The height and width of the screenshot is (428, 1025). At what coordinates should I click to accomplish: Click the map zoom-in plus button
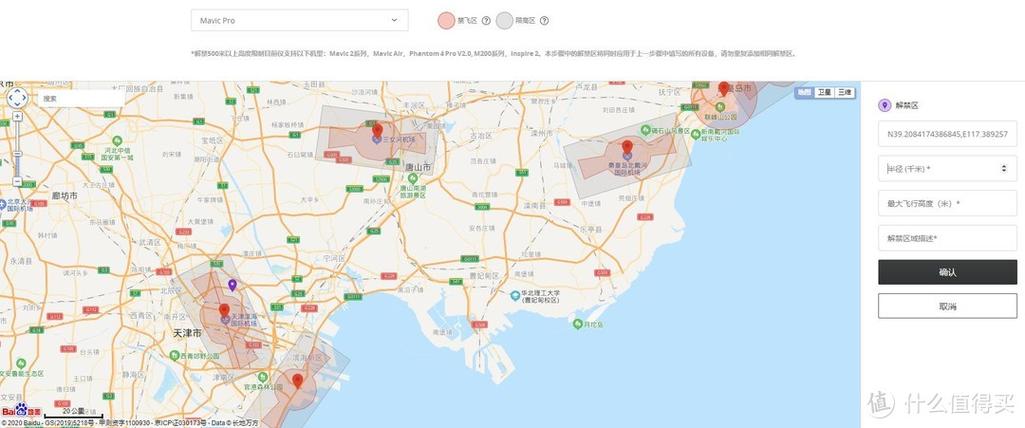coord(17,116)
